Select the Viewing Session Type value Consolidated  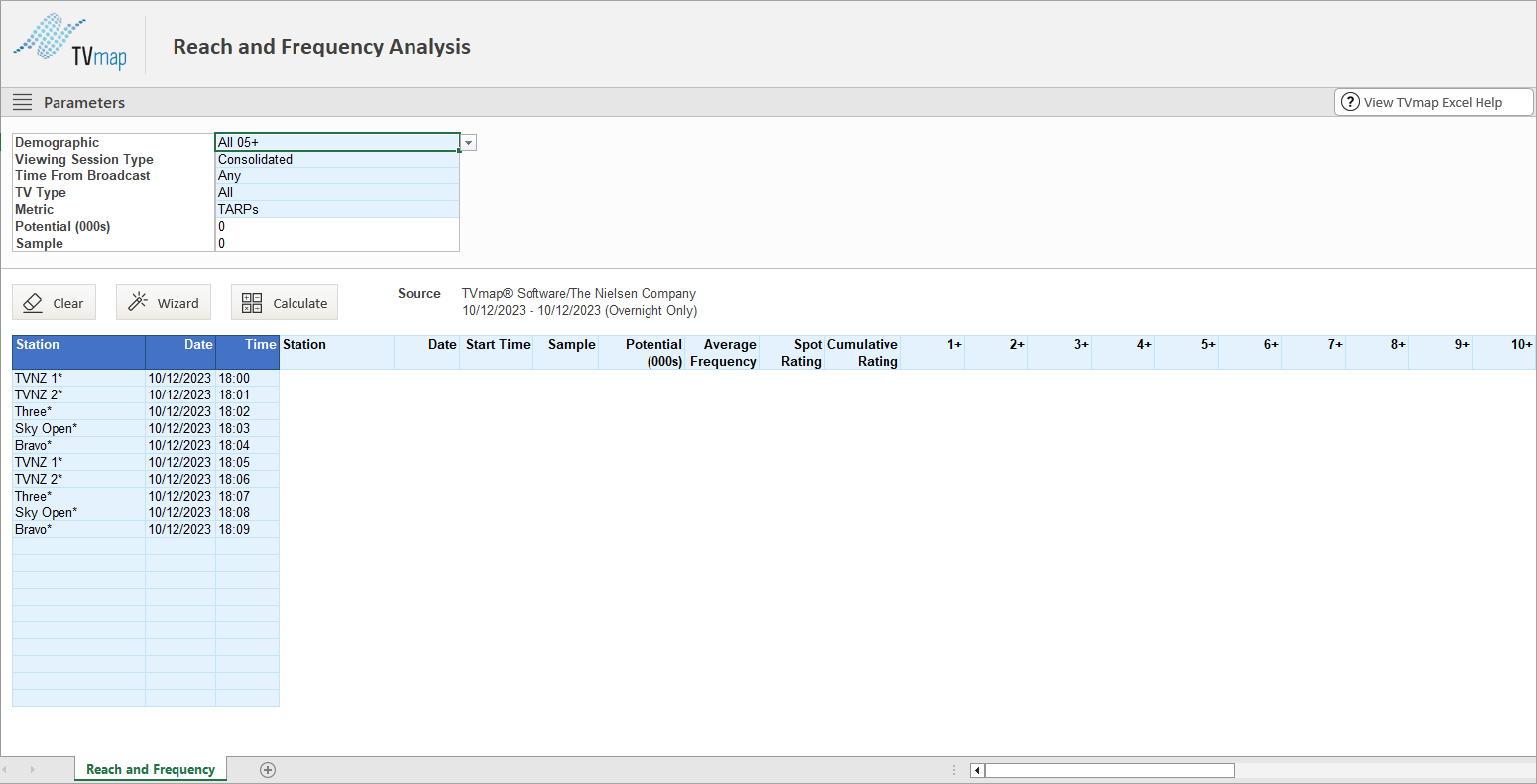tap(337, 159)
